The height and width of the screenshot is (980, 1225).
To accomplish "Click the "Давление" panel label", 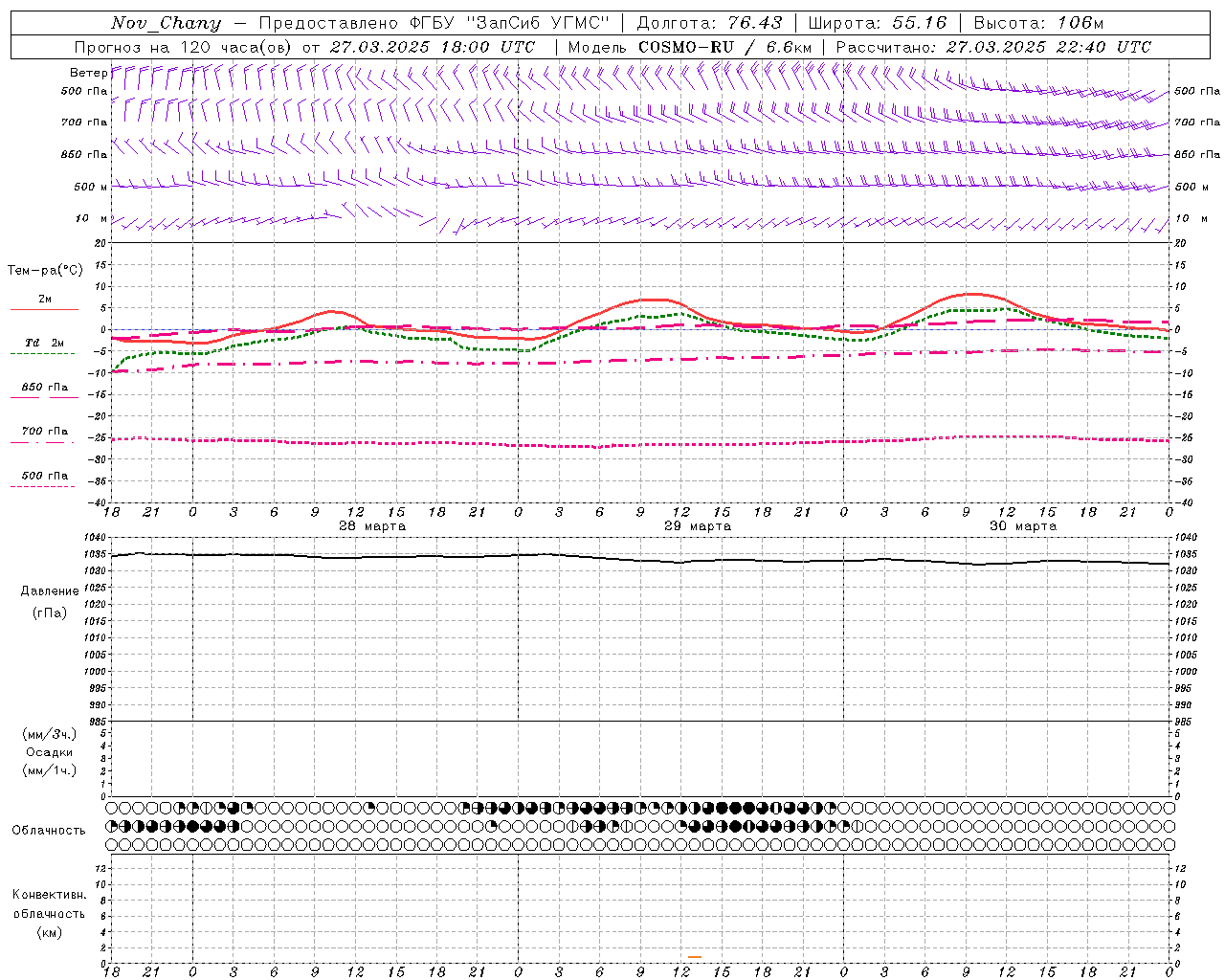I will point(50,591).
